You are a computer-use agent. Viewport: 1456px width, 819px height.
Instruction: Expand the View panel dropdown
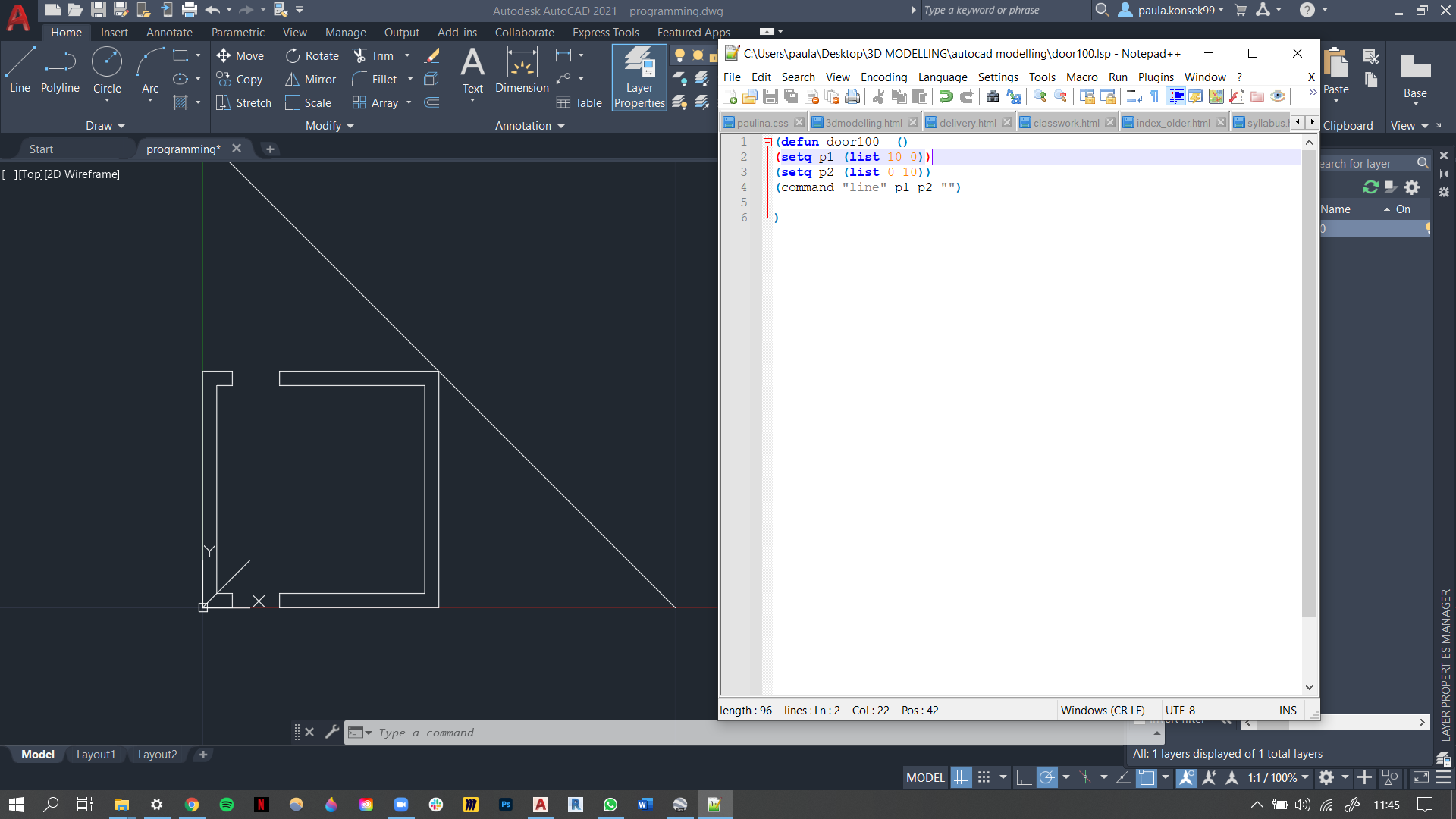(x=1409, y=126)
